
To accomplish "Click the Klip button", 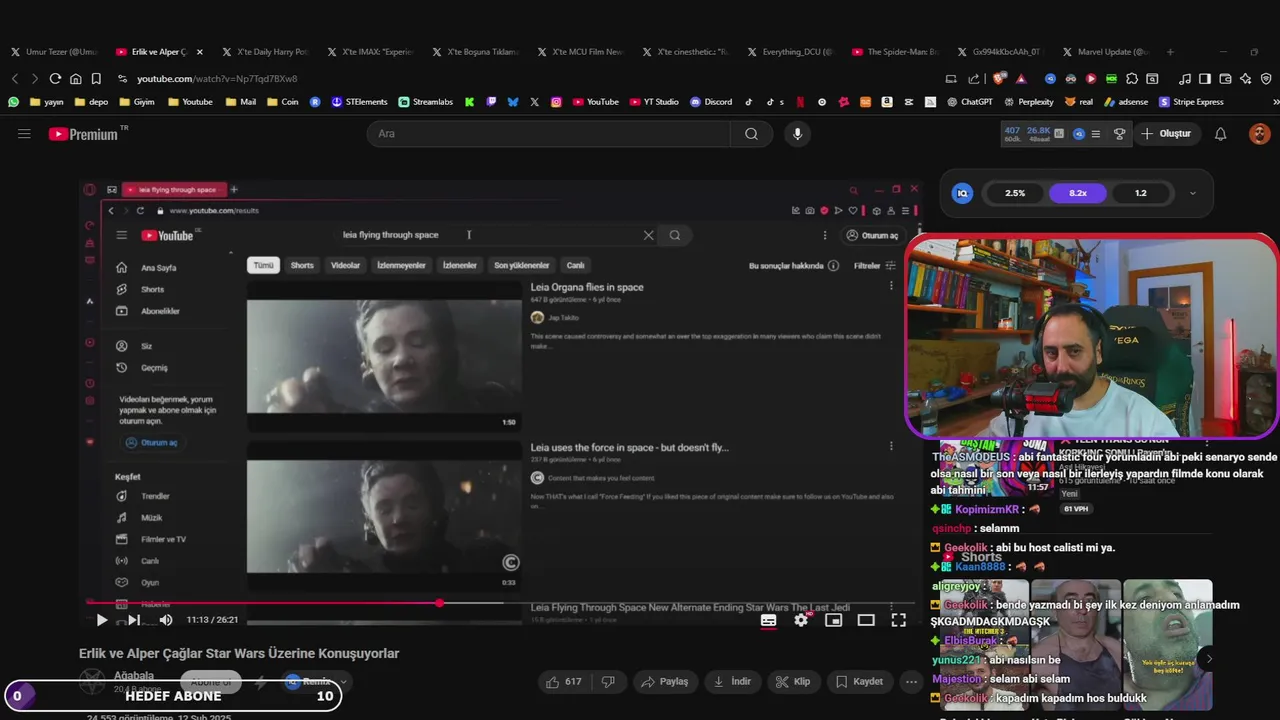I will [x=793, y=681].
